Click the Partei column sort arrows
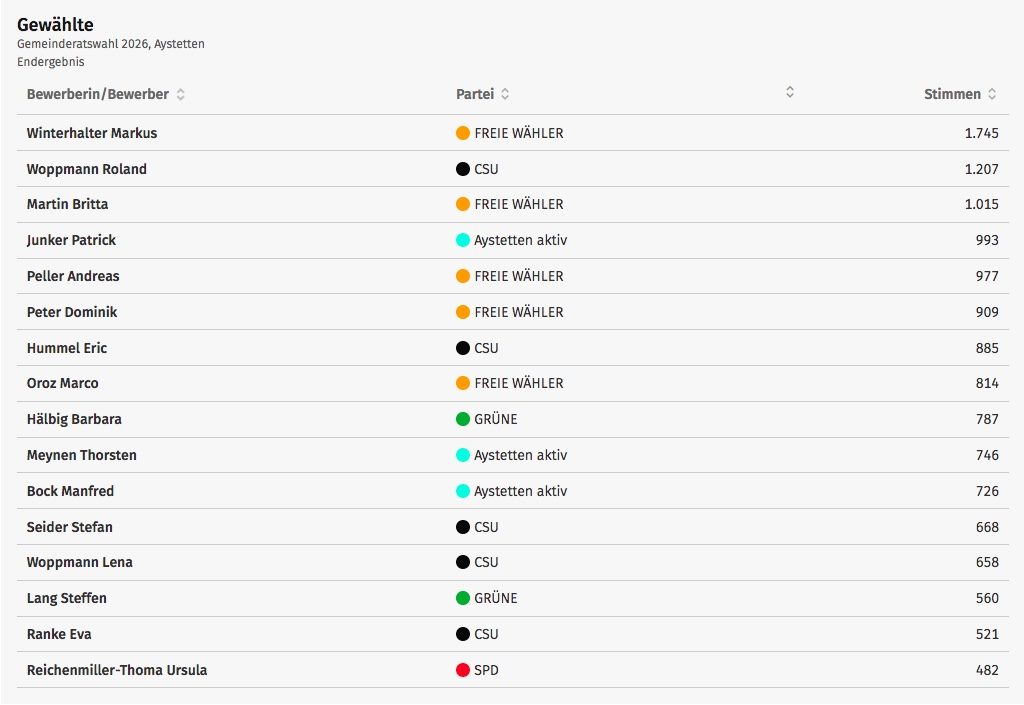The image size is (1024, 705). tap(505, 94)
